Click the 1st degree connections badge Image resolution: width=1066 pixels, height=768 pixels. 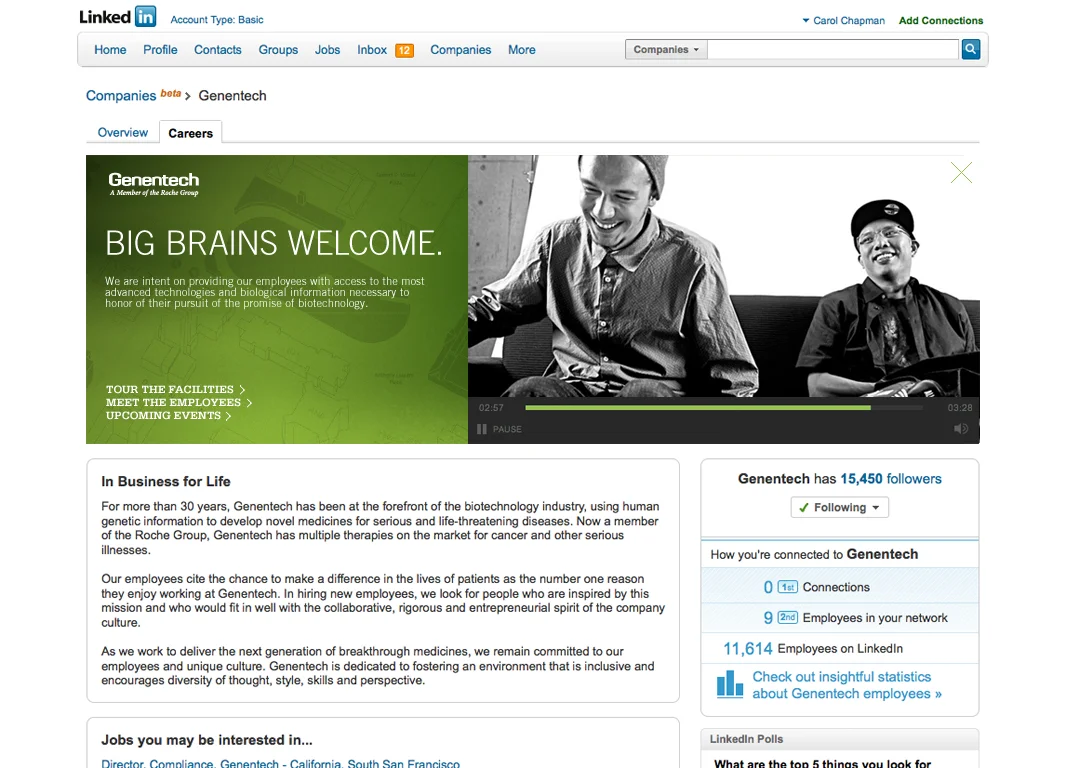point(787,587)
